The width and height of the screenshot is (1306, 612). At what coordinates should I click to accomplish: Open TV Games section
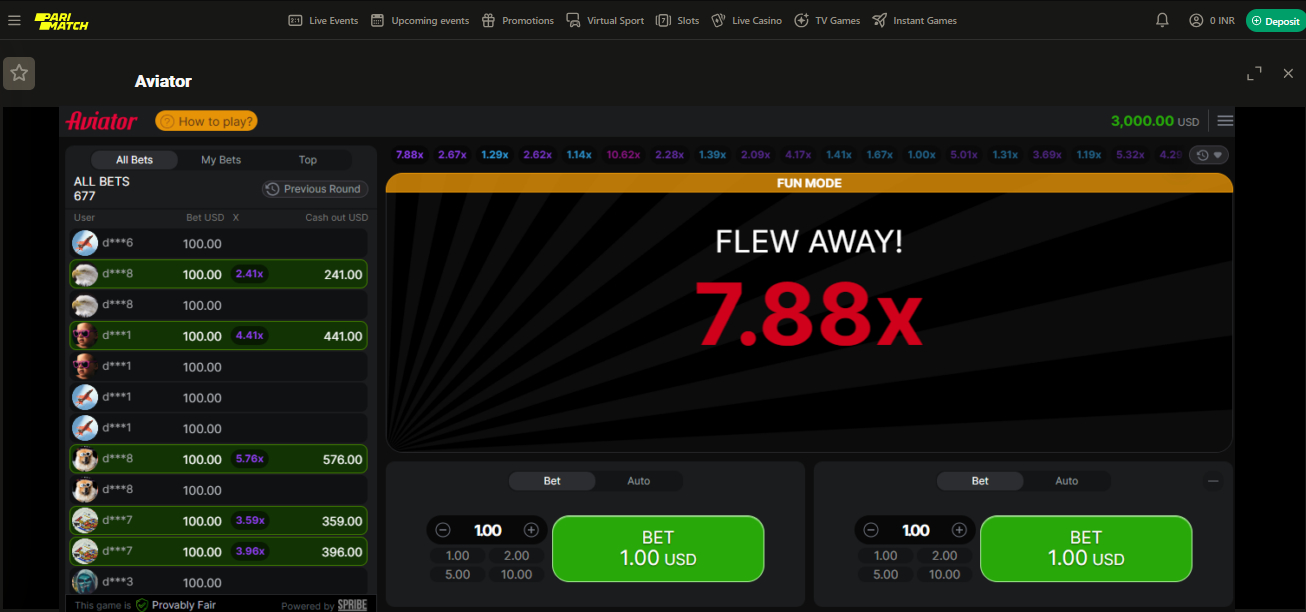tap(827, 20)
